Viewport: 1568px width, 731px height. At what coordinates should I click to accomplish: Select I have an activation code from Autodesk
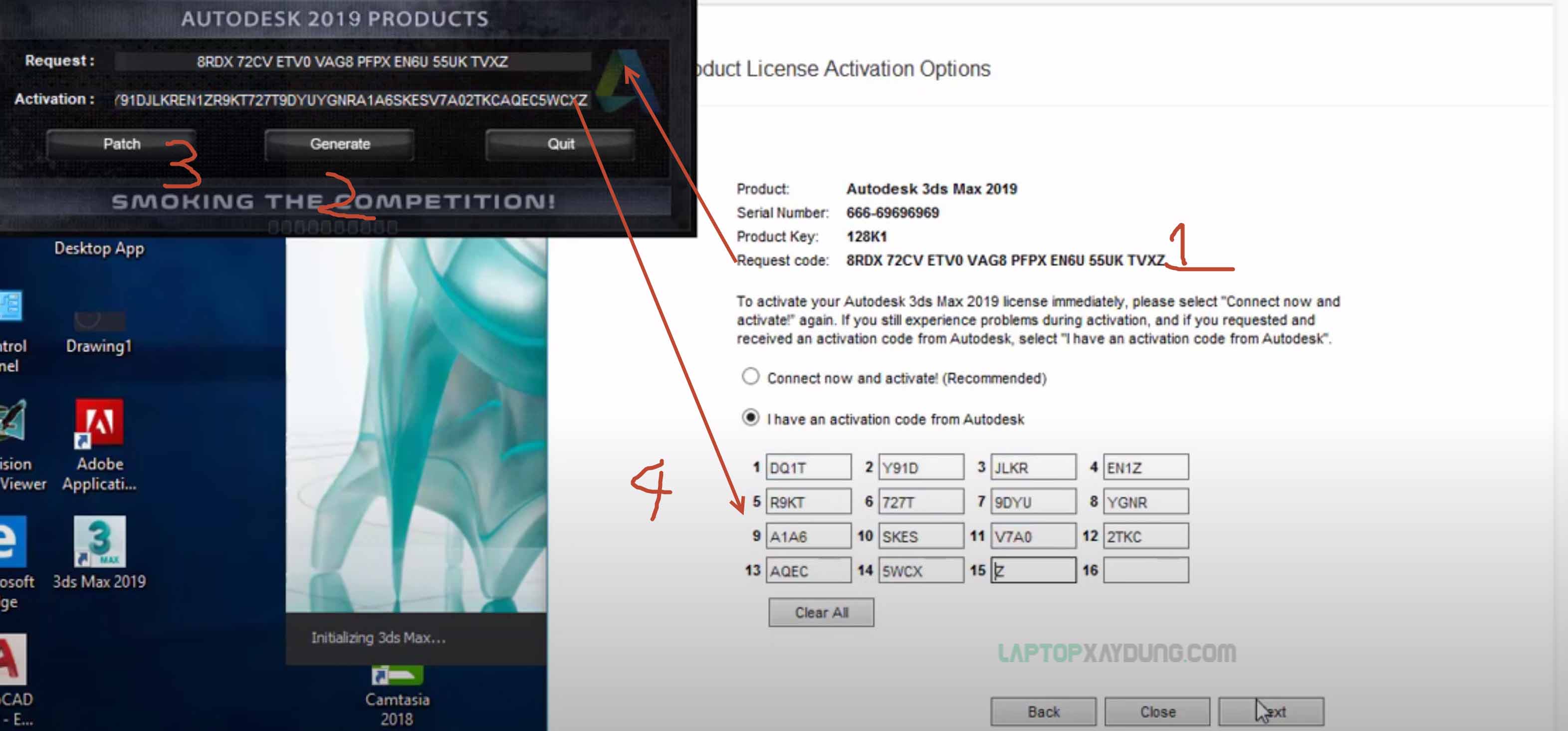(750, 418)
